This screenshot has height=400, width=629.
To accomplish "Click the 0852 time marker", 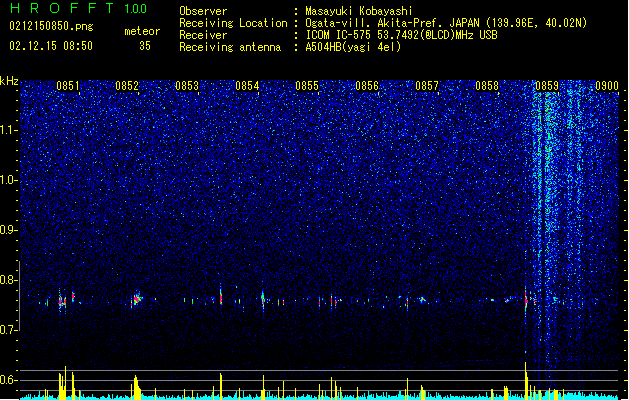I will point(127,86).
